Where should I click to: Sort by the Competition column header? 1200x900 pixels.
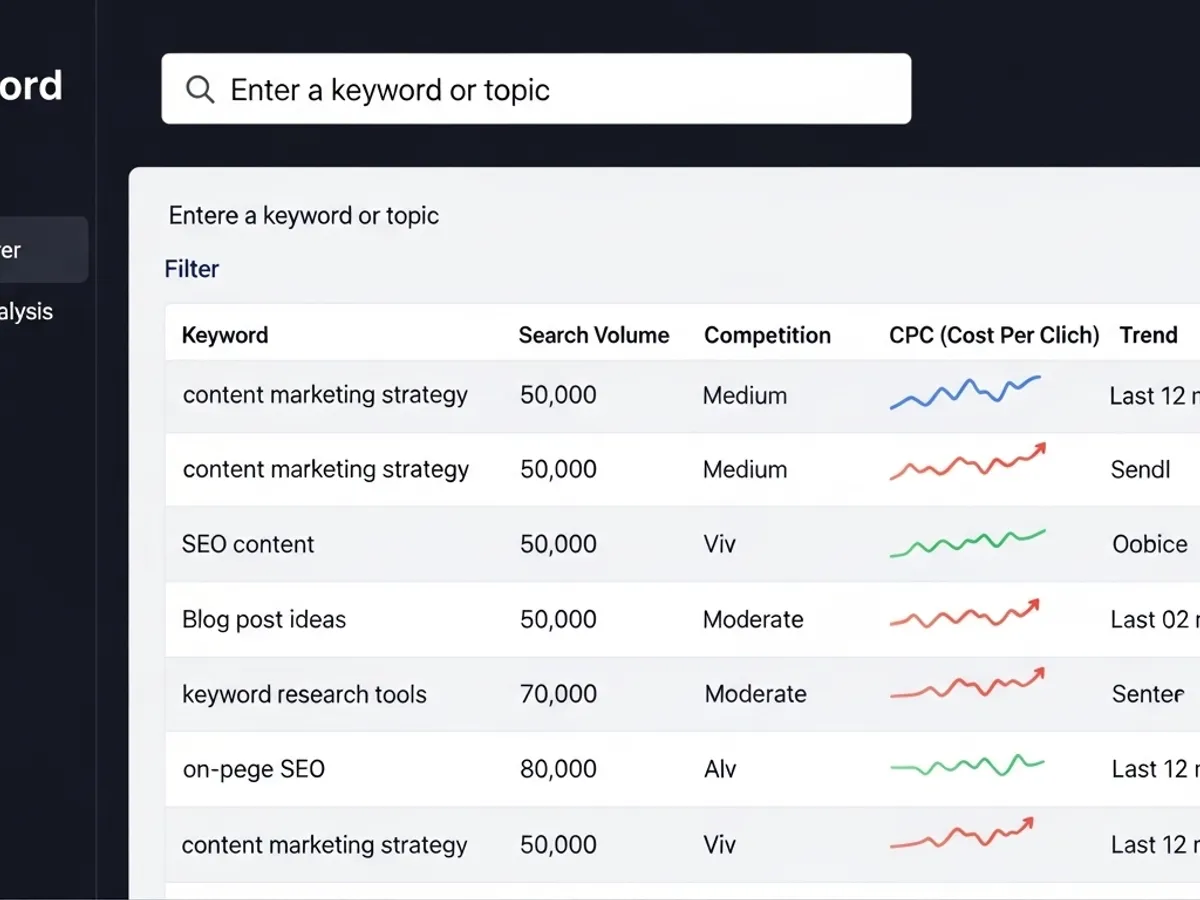(x=767, y=335)
